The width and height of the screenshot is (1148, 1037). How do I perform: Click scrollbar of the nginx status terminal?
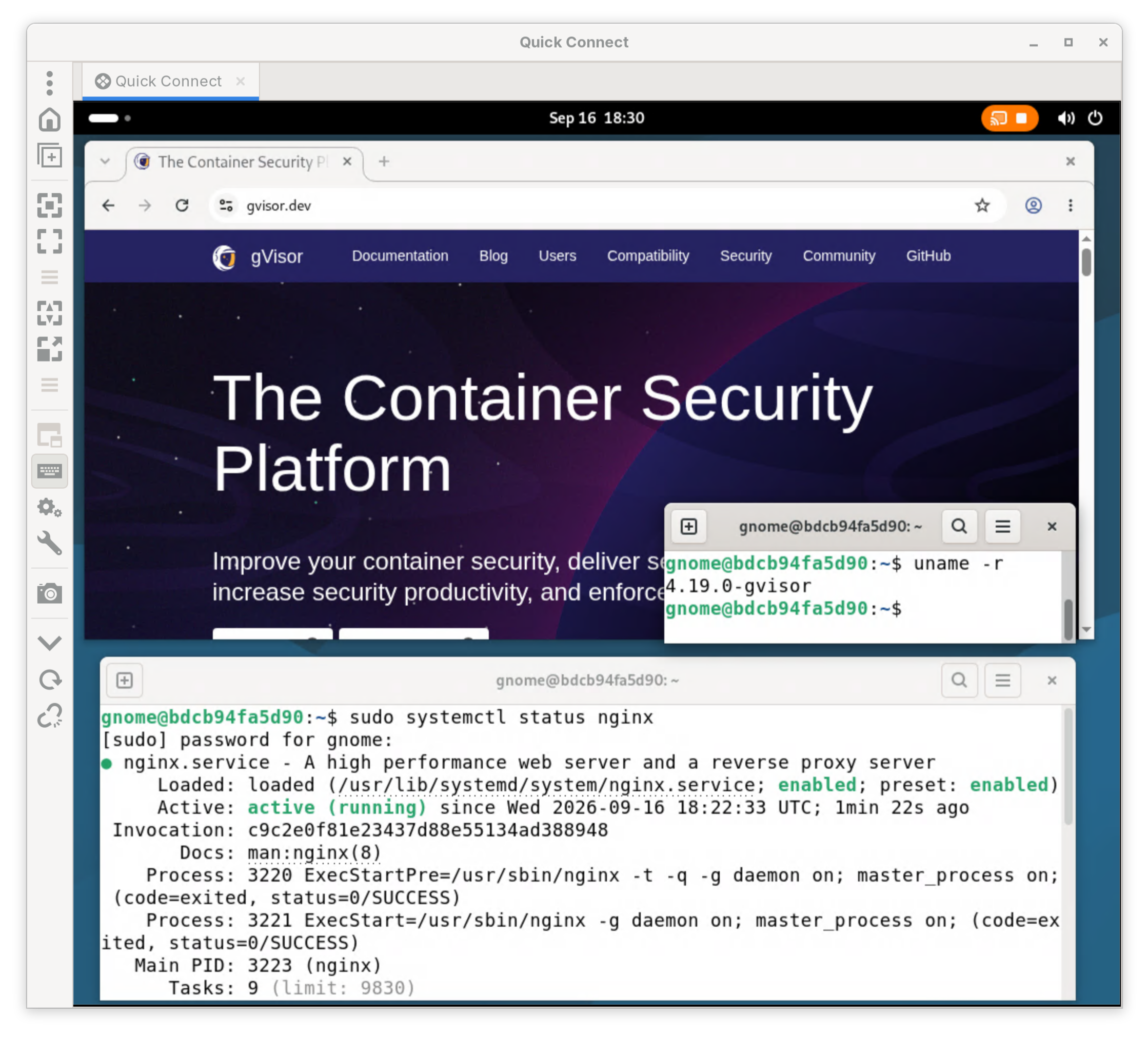pos(1068,767)
